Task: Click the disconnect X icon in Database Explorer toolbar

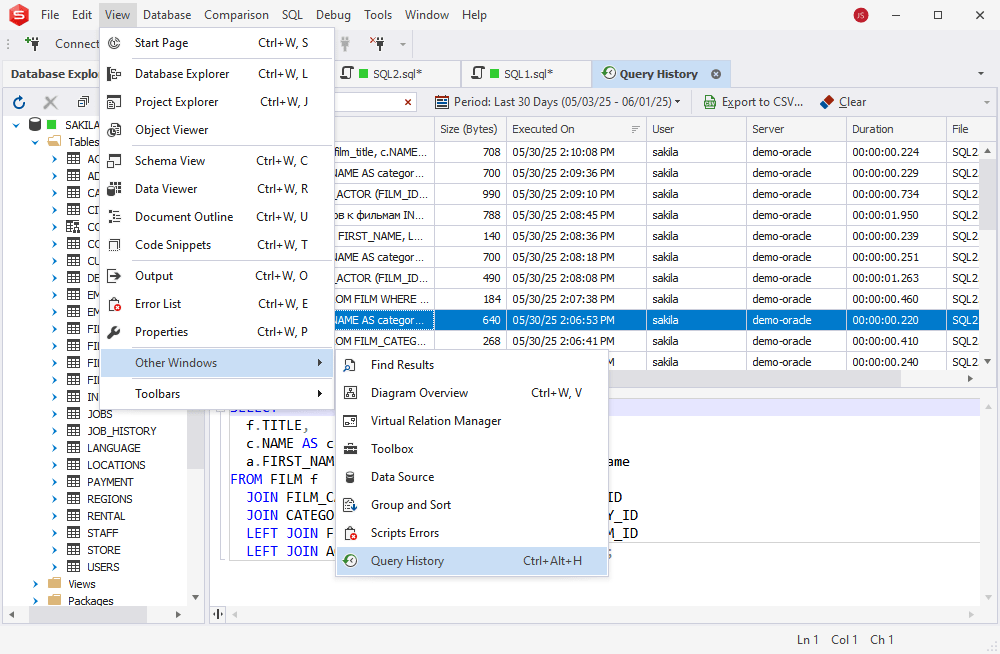Action: [x=49, y=100]
